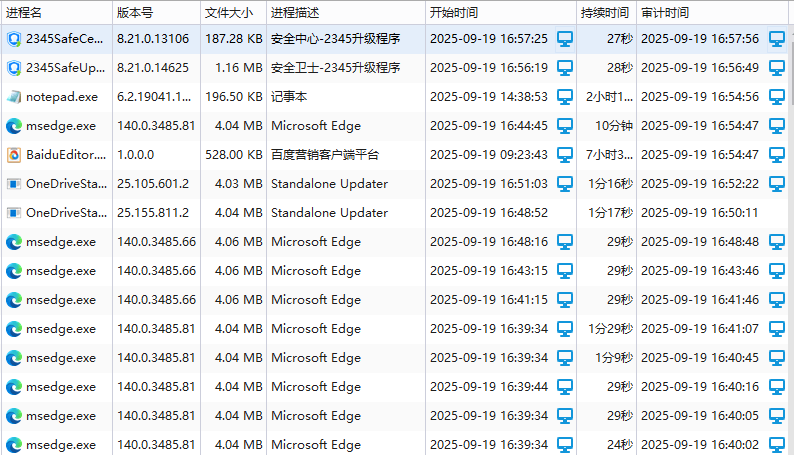The width and height of the screenshot is (794, 455).
Task: Select the notepad.exe notebook icon
Action: point(14,97)
